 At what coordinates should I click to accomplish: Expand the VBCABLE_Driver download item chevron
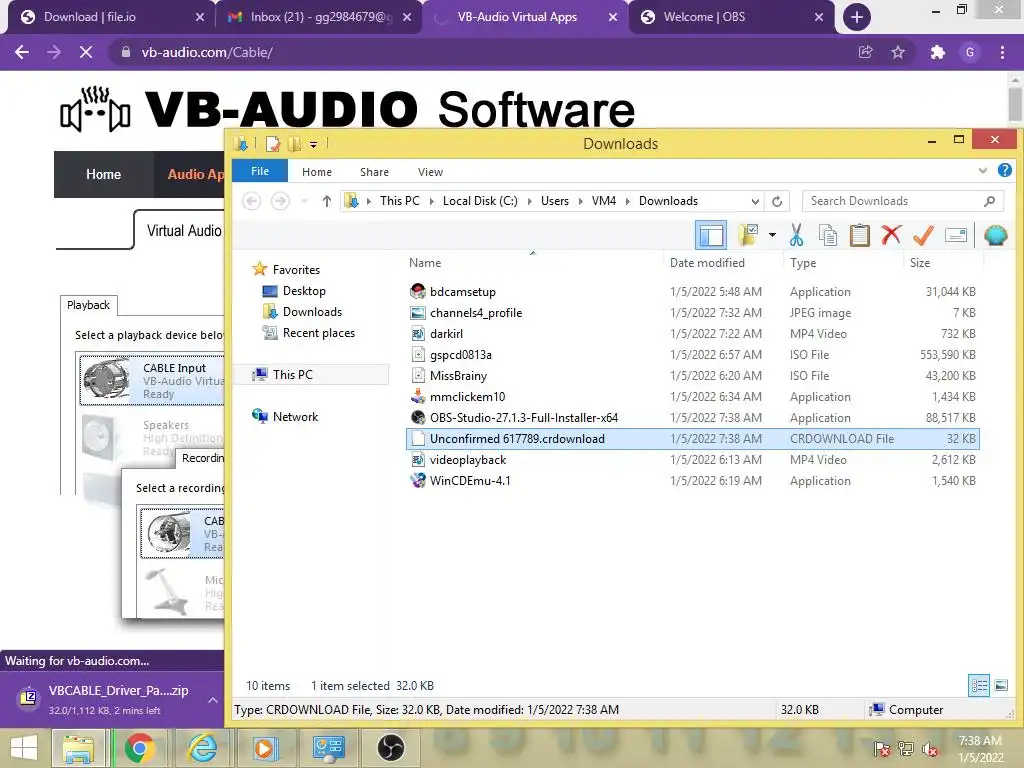(212, 699)
